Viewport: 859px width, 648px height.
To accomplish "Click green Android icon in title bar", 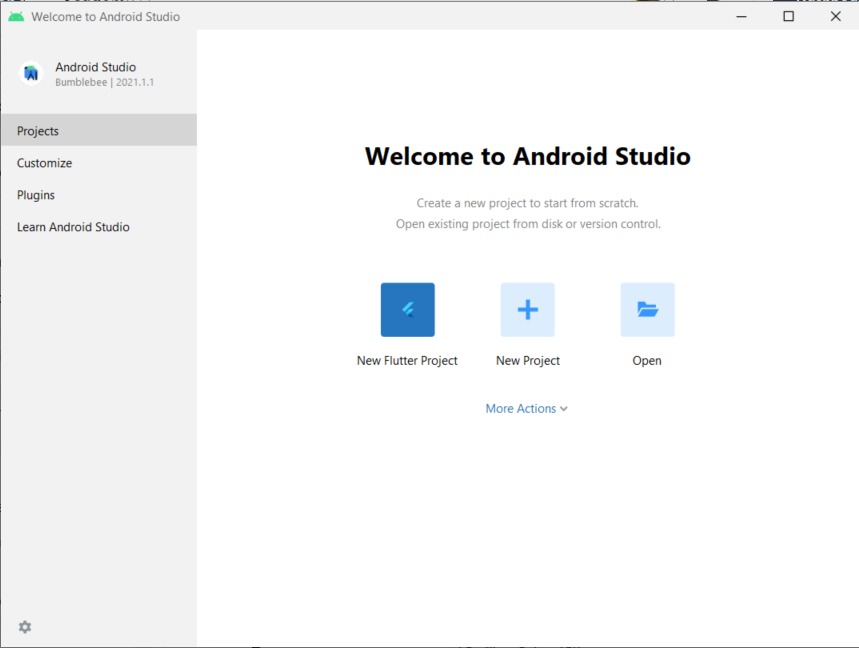I will [16, 16].
